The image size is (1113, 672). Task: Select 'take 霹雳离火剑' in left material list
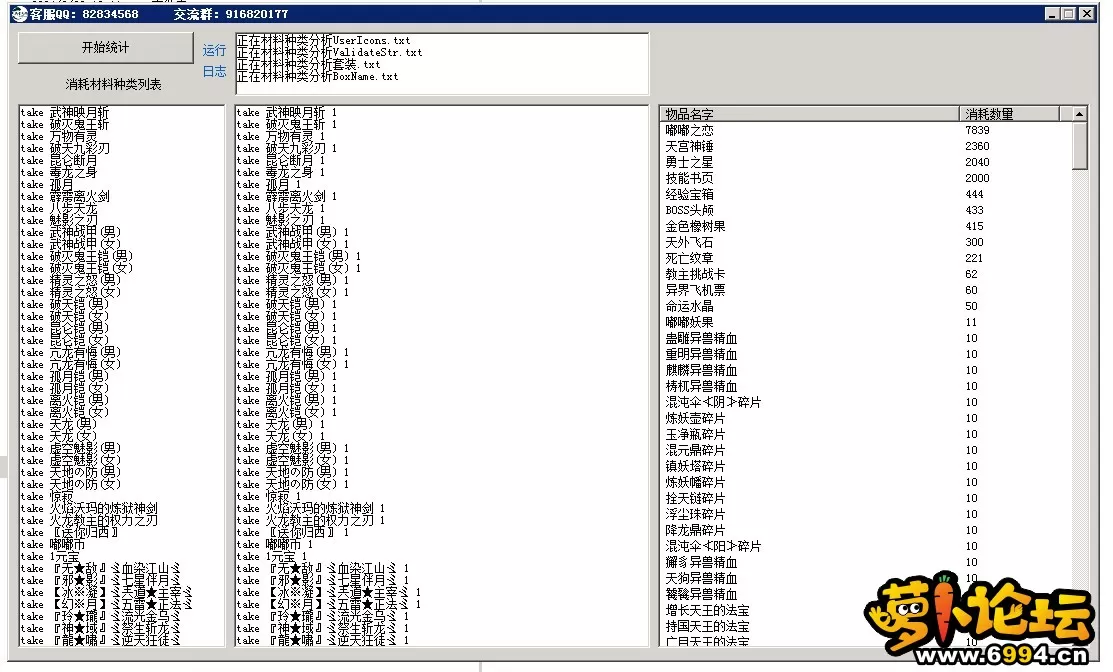click(x=65, y=197)
